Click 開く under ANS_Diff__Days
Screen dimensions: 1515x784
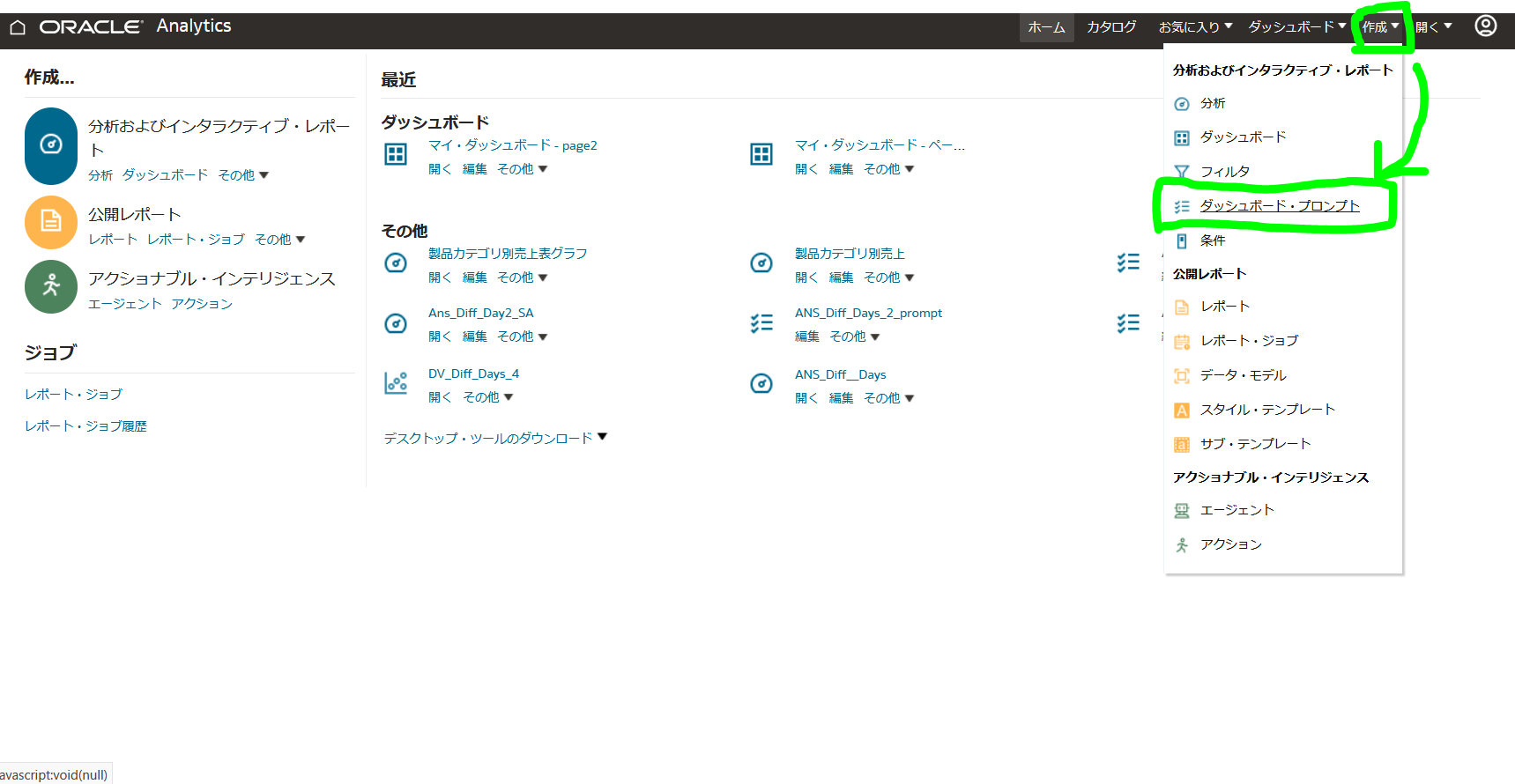[x=806, y=398]
